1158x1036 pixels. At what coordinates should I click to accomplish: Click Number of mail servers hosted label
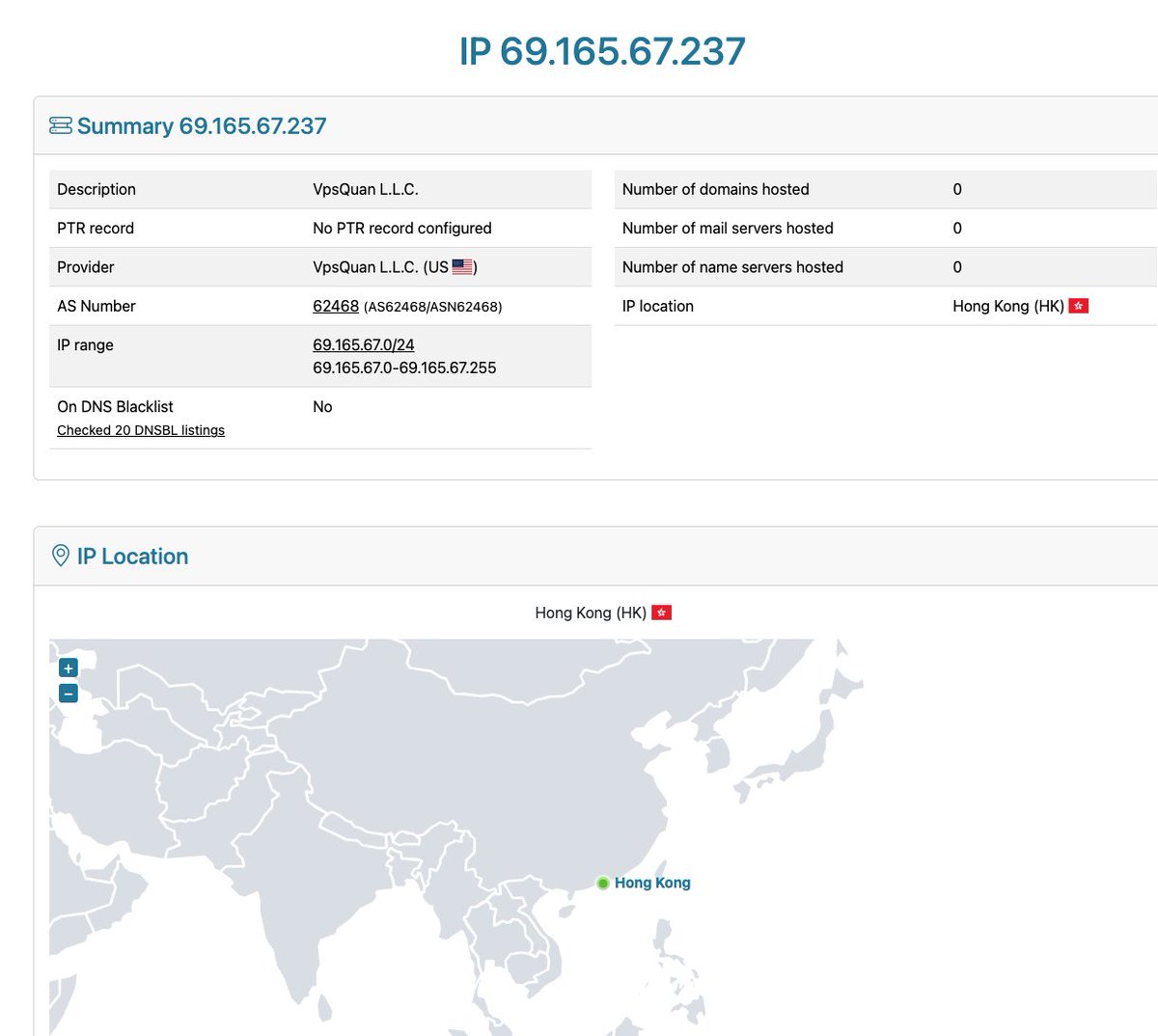point(728,228)
